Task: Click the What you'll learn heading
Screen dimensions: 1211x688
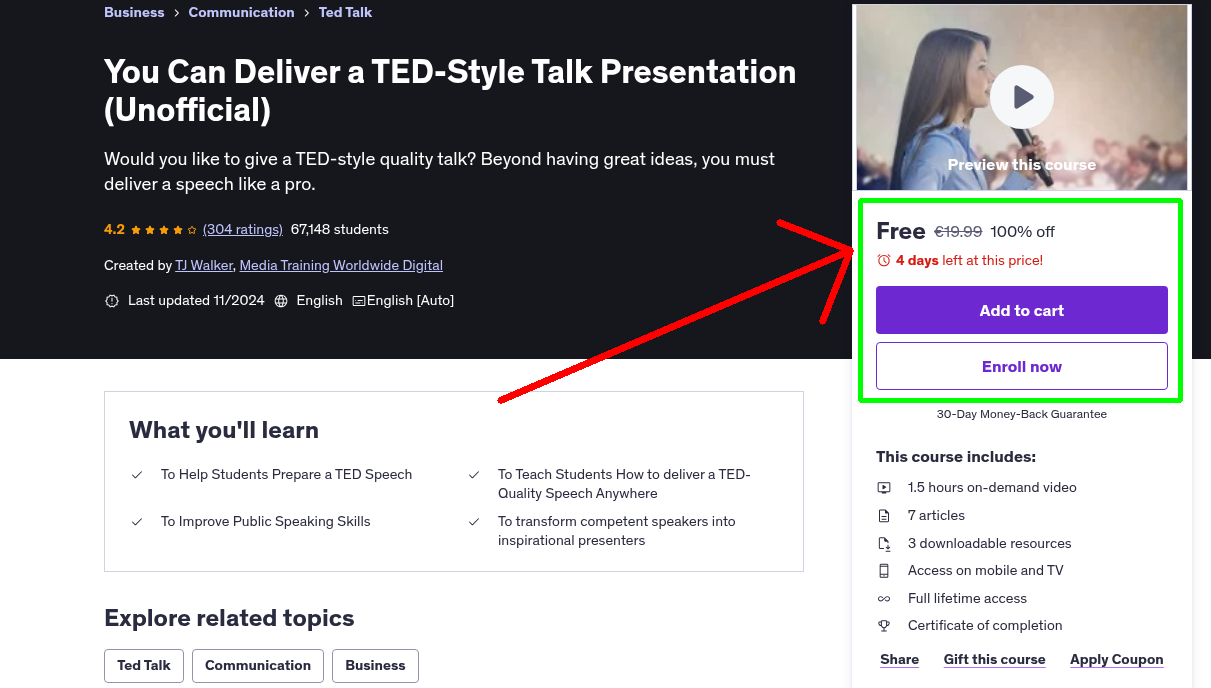Action: coord(224,430)
